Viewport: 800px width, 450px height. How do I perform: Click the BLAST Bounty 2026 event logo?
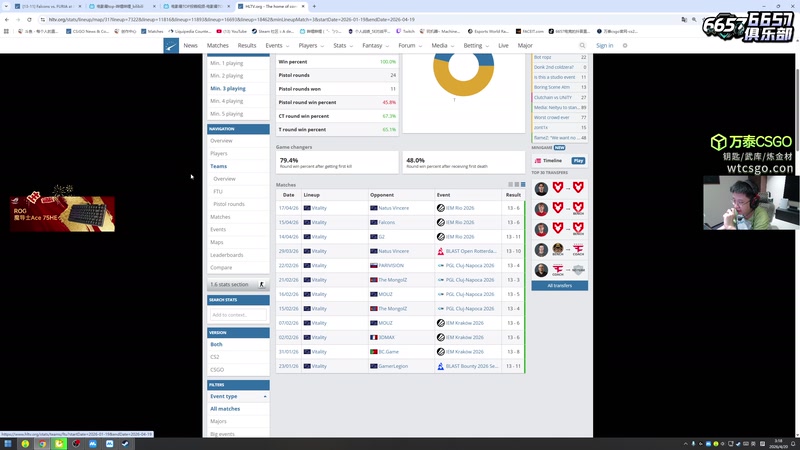441,366
